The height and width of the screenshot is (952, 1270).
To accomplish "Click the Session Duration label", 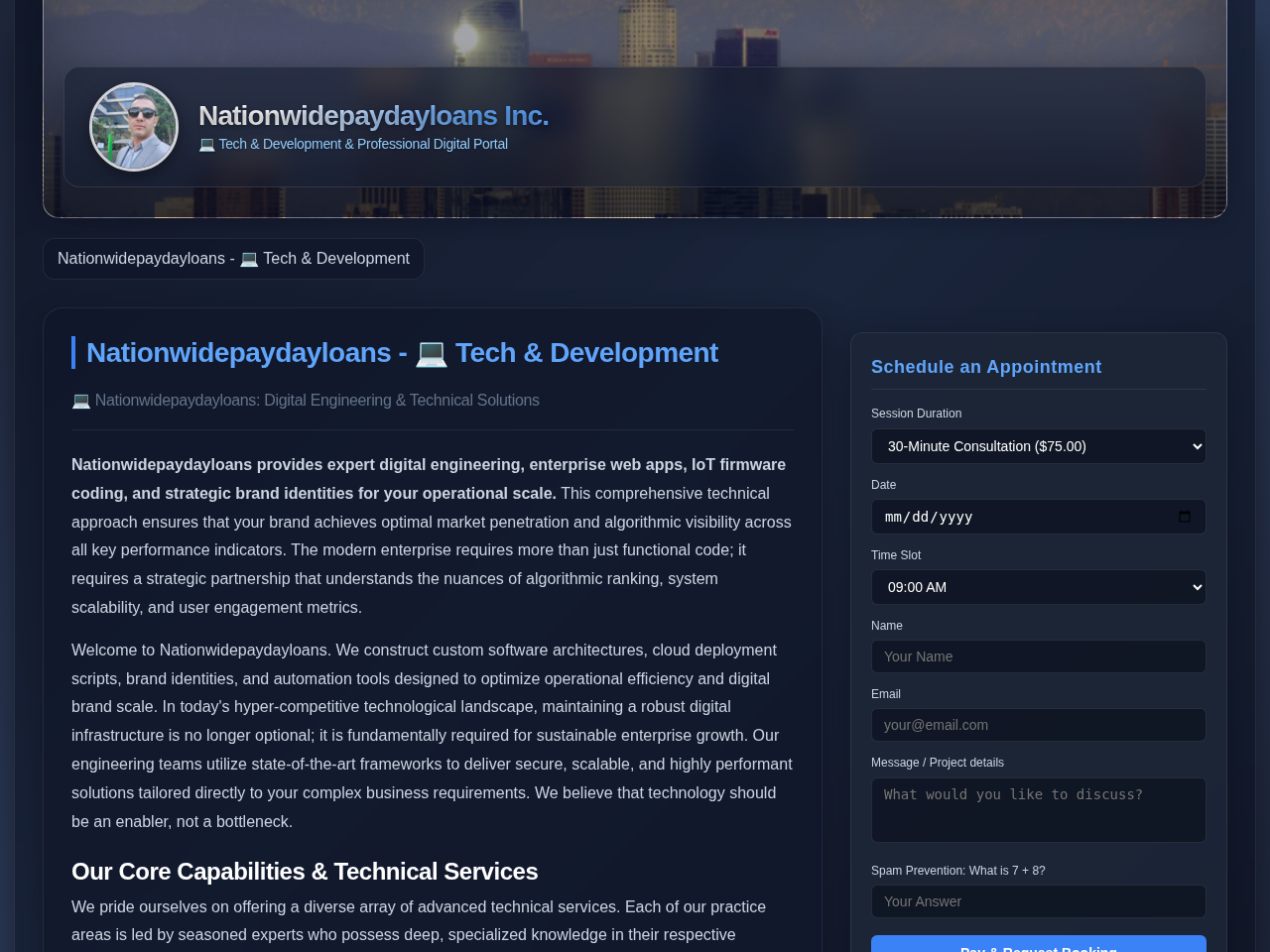I will click(916, 414).
